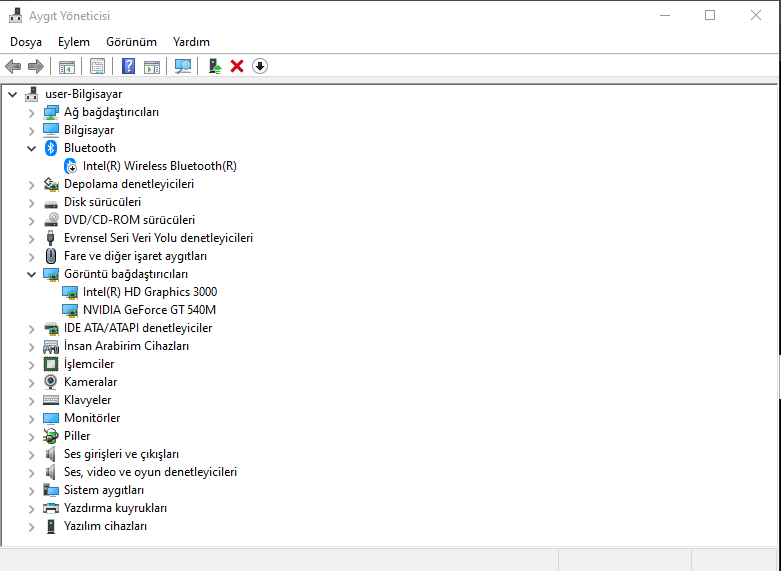Select Fare ve diğer işaret aygıtları label
Viewport: 781px width, 571px height.
click(x=135, y=256)
